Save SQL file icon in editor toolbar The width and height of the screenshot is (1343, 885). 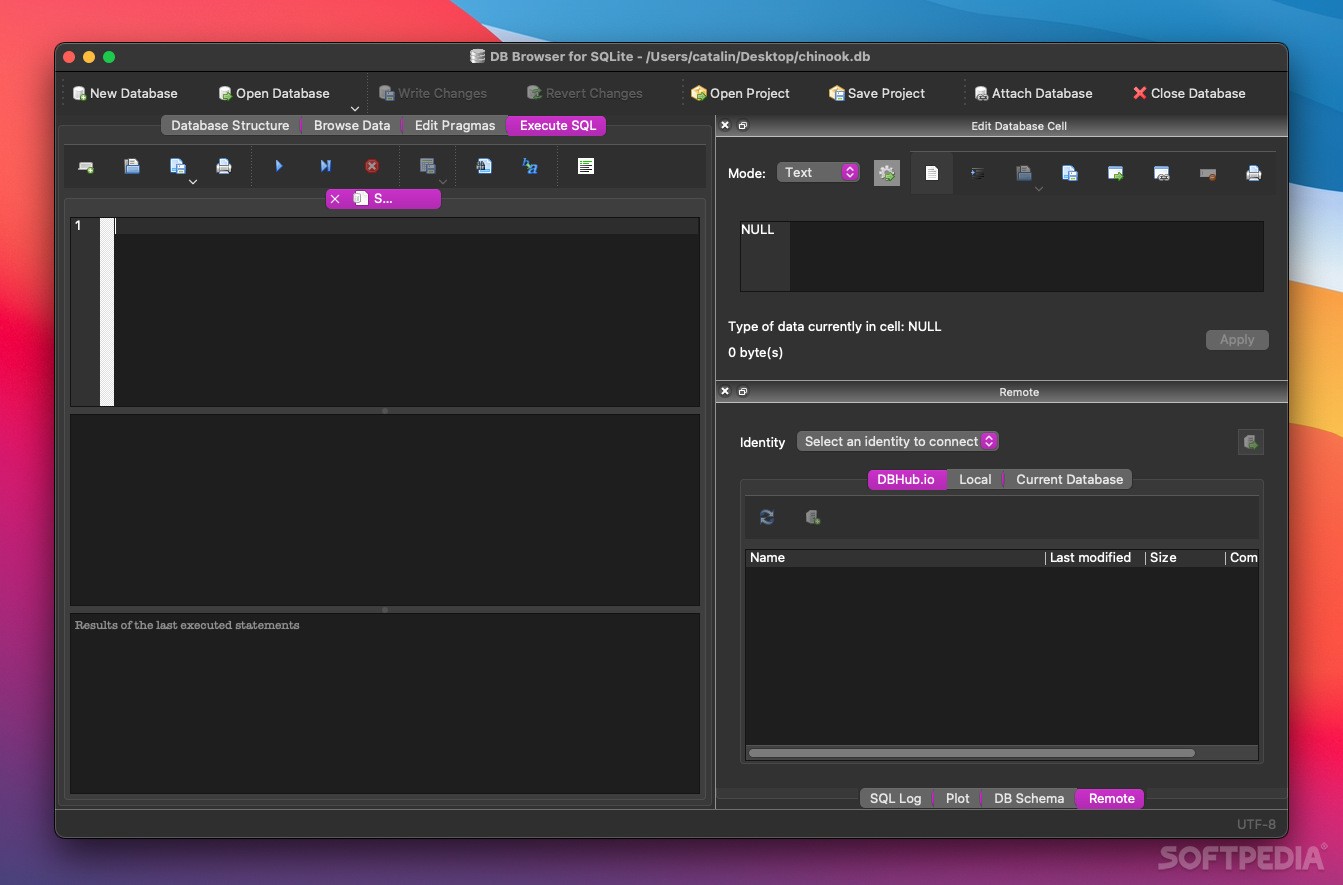tap(177, 166)
